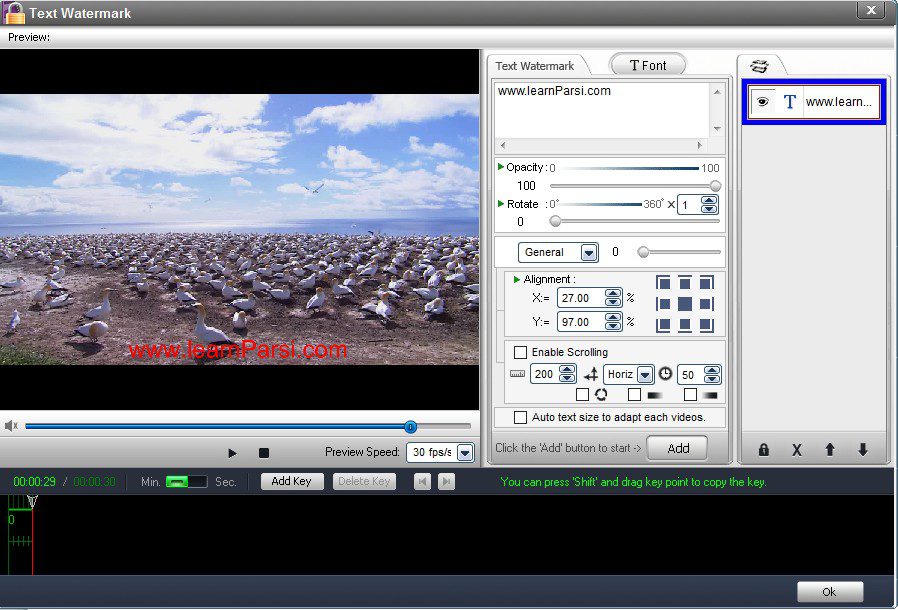Screen dimensions: 898x610
Task: Expand the Rotate green arrow
Action: tap(501, 203)
